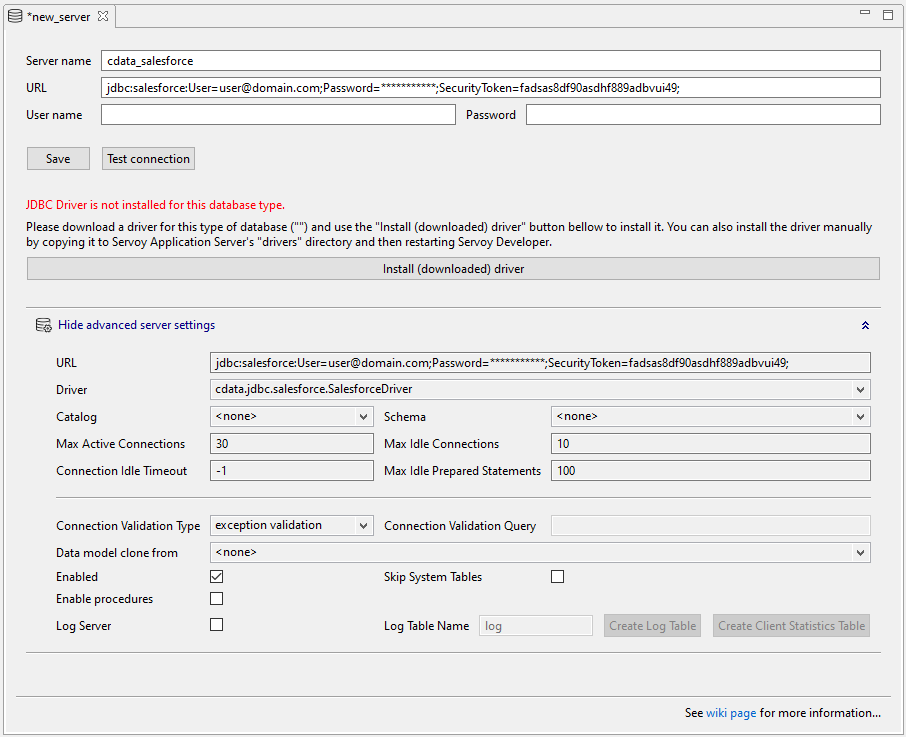This screenshot has width=906, height=737.
Task: Click the Save button
Action: click(x=58, y=159)
